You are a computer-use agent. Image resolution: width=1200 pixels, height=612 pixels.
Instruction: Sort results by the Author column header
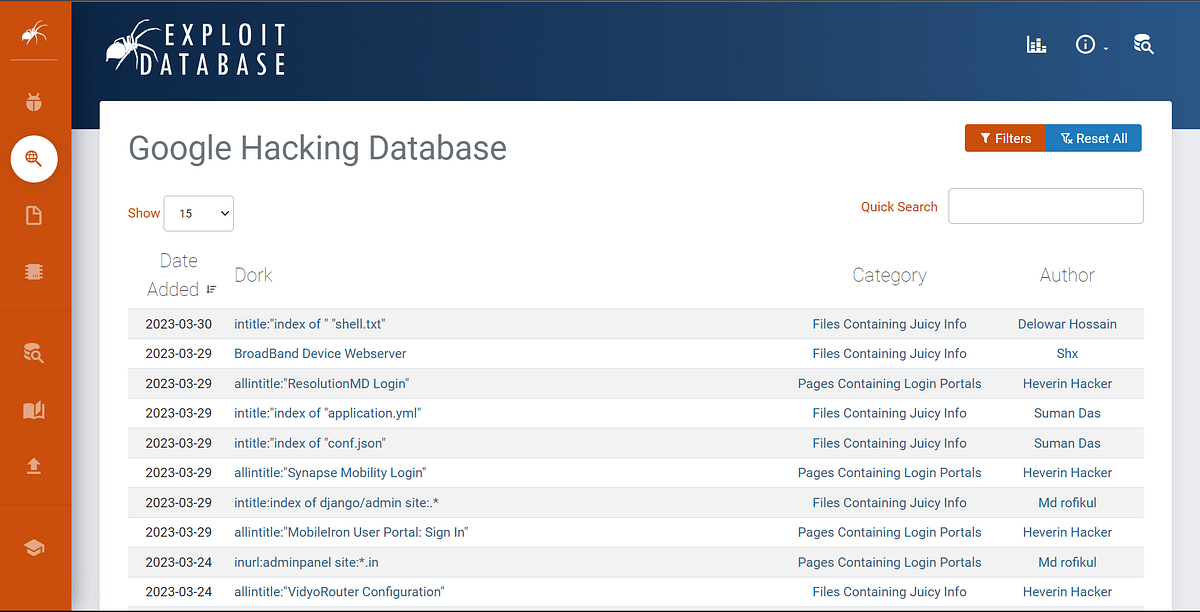coord(1067,275)
